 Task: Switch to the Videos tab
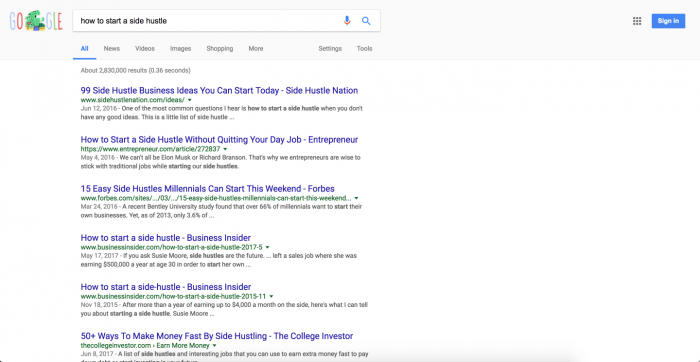click(145, 49)
